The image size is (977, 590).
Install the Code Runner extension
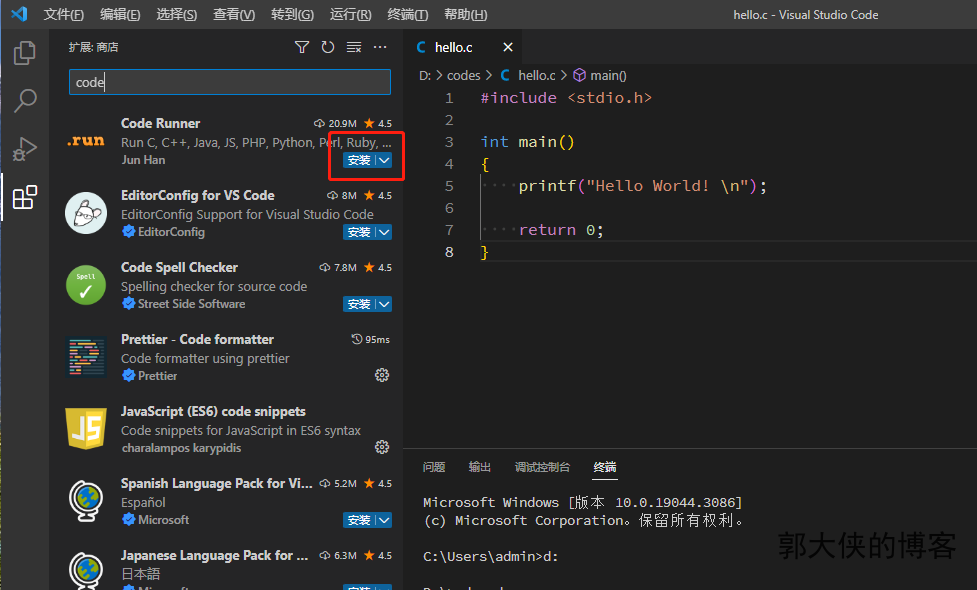click(359, 160)
